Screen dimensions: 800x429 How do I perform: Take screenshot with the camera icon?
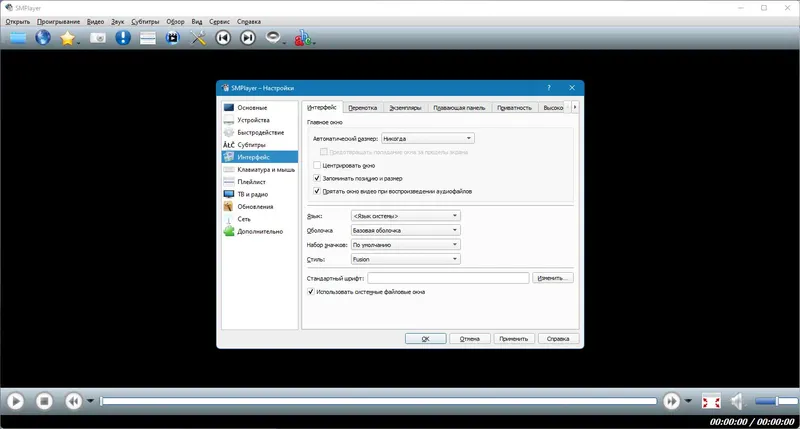tap(97, 38)
